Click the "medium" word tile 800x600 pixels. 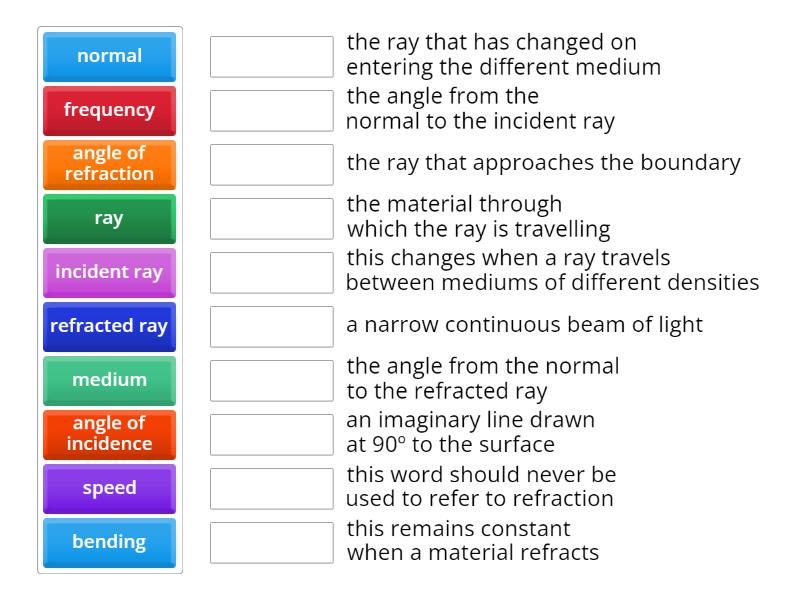click(109, 380)
